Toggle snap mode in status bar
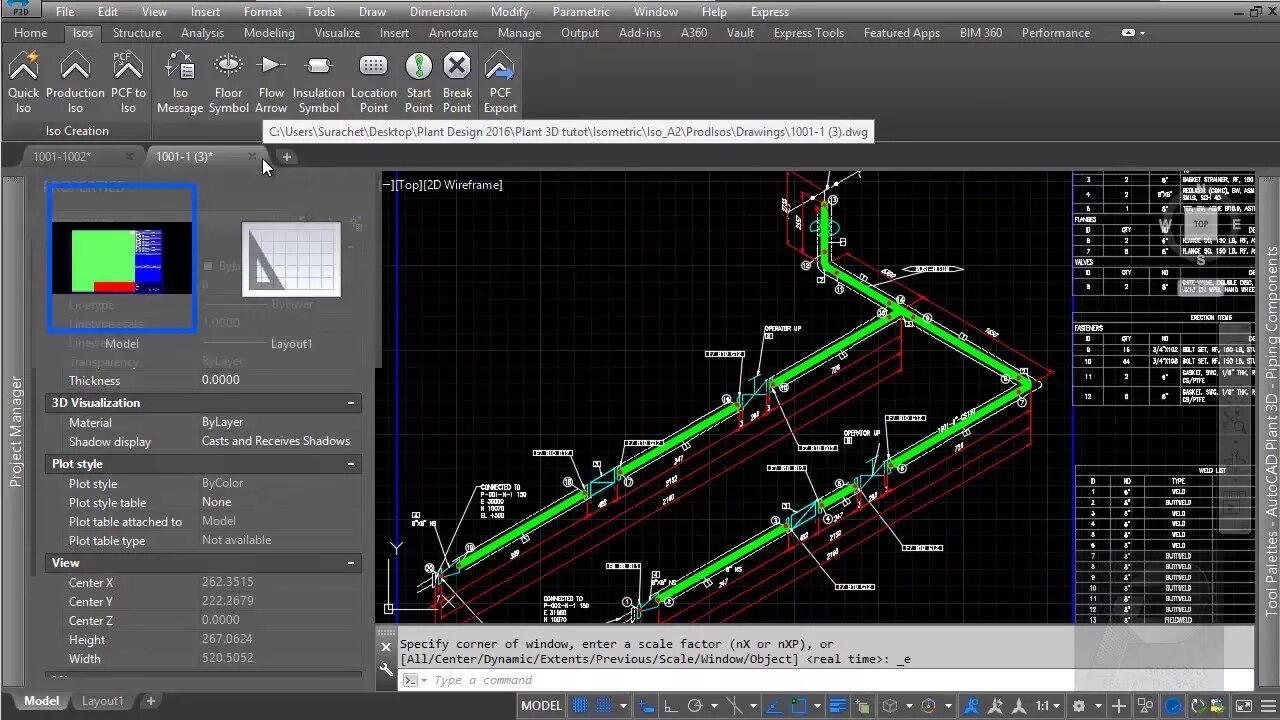Image resolution: width=1280 pixels, height=720 pixels. pyautogui.click(x=605, y=705)
